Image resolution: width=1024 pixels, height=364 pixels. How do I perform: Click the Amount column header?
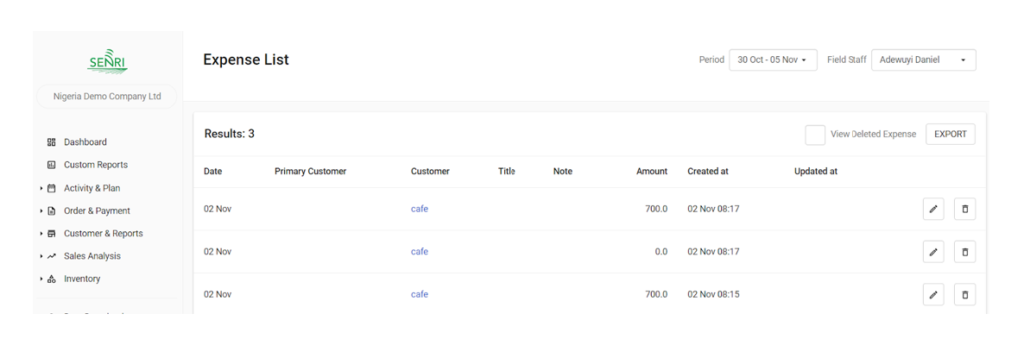(652, 171)
